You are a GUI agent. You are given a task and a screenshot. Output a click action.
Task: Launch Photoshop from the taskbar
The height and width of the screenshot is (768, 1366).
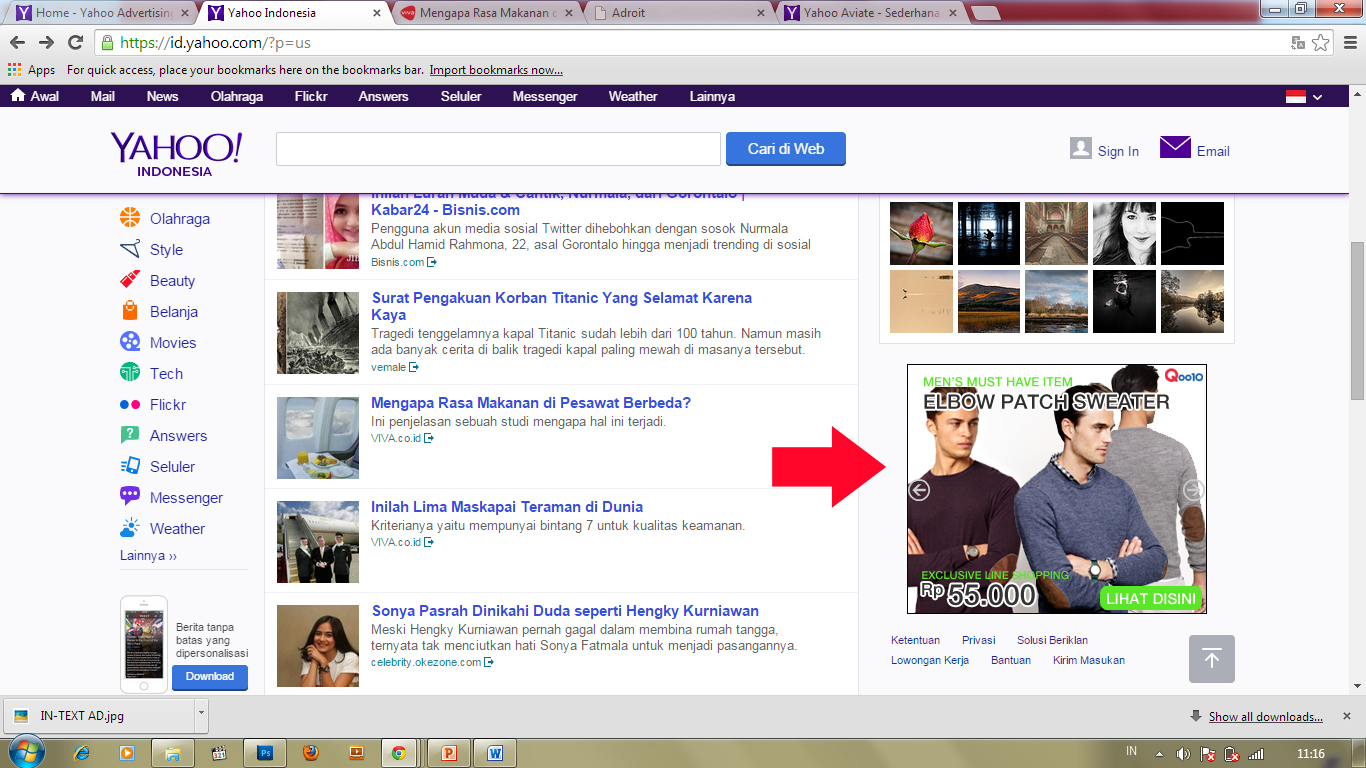coord(266,753)
